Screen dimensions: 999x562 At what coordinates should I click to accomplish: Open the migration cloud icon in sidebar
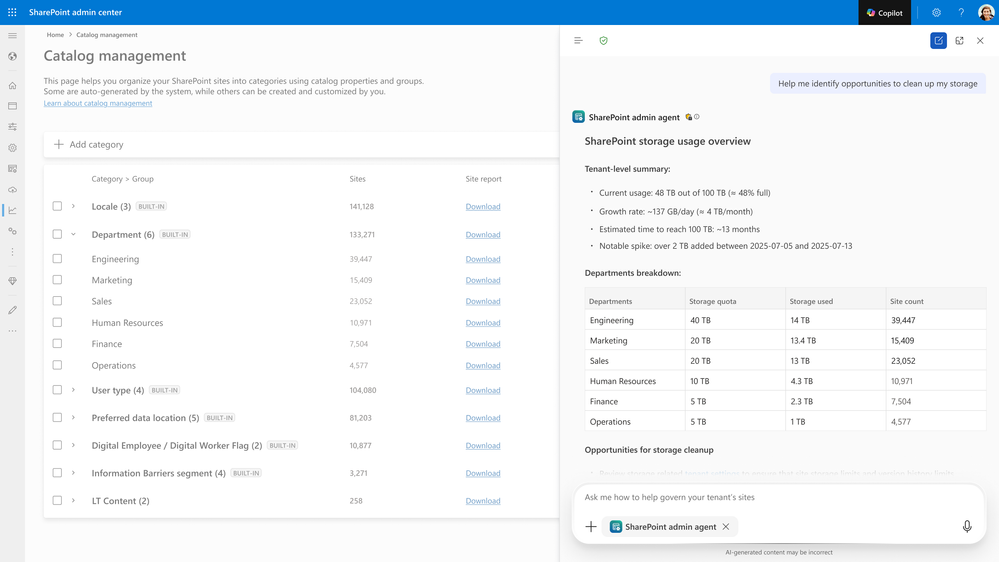click(12, 190)
